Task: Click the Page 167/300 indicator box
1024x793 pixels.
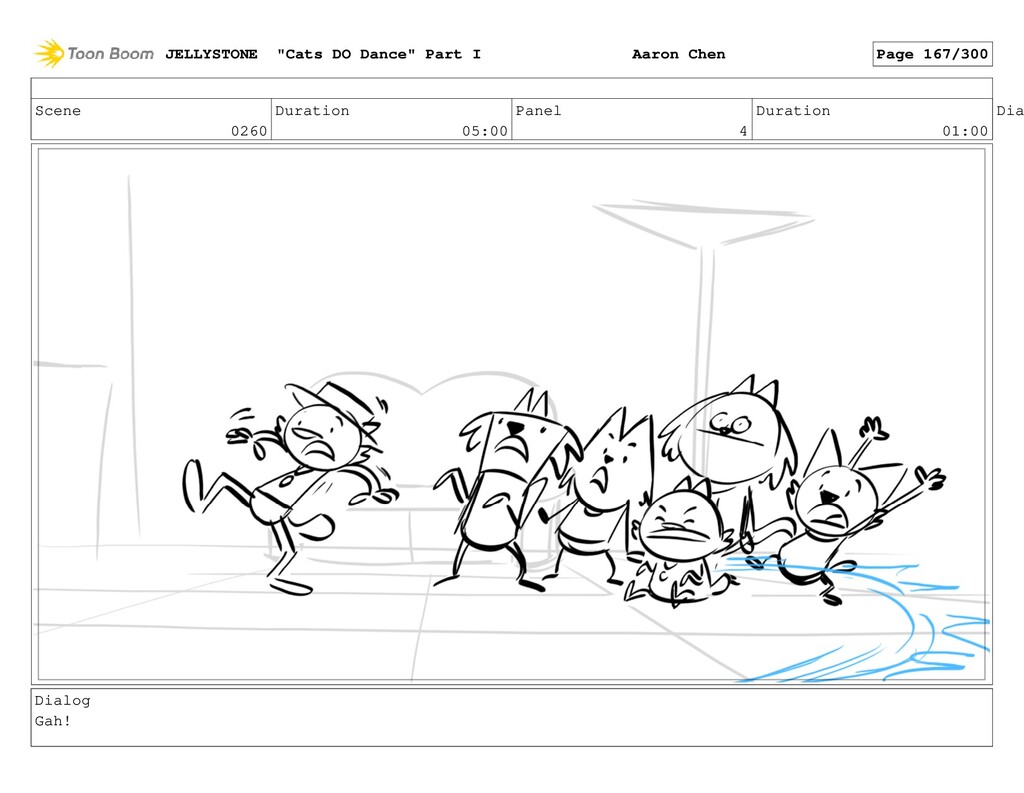Action: point(932,54)
